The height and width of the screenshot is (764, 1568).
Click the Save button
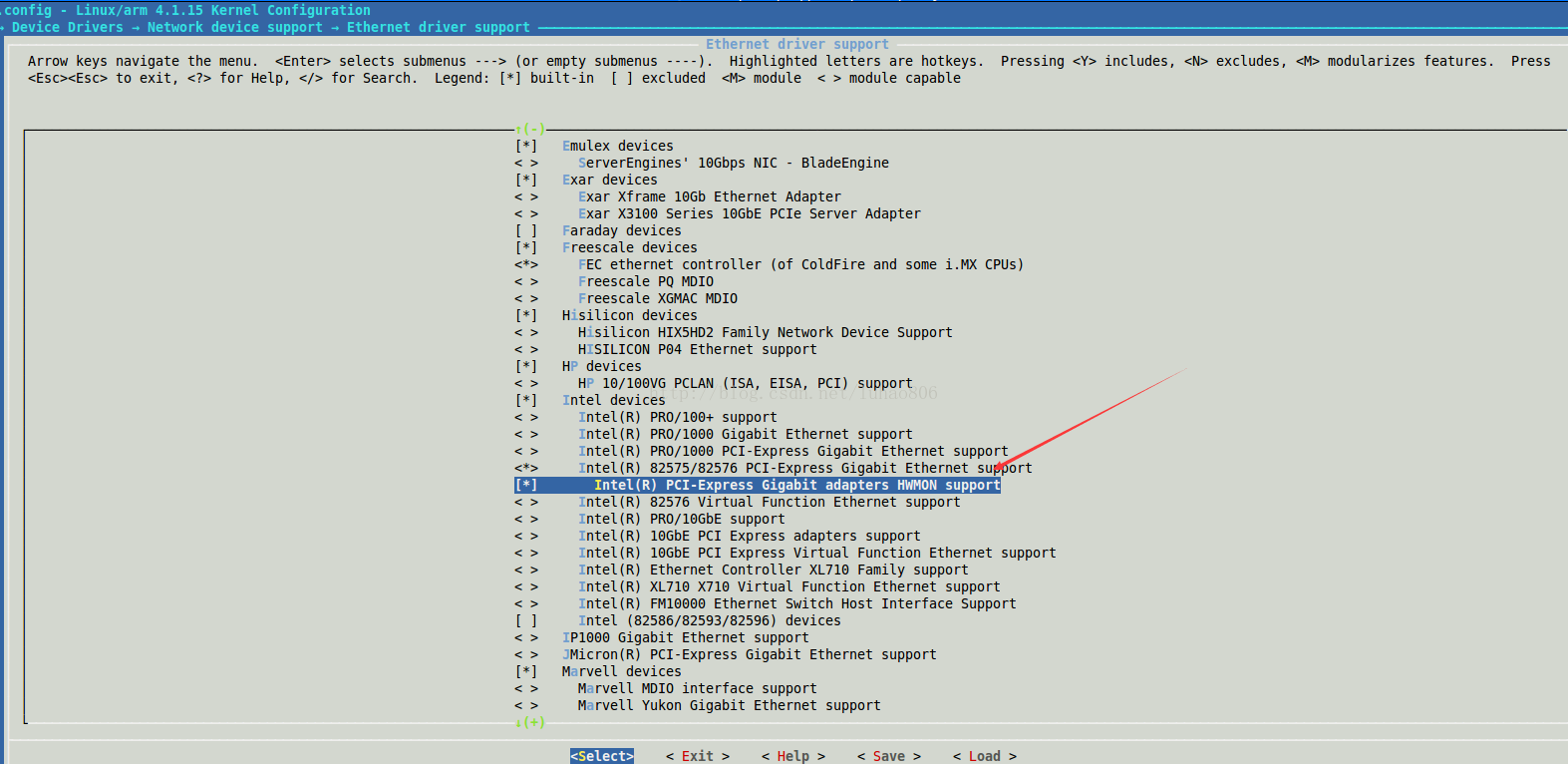[889, 756]
